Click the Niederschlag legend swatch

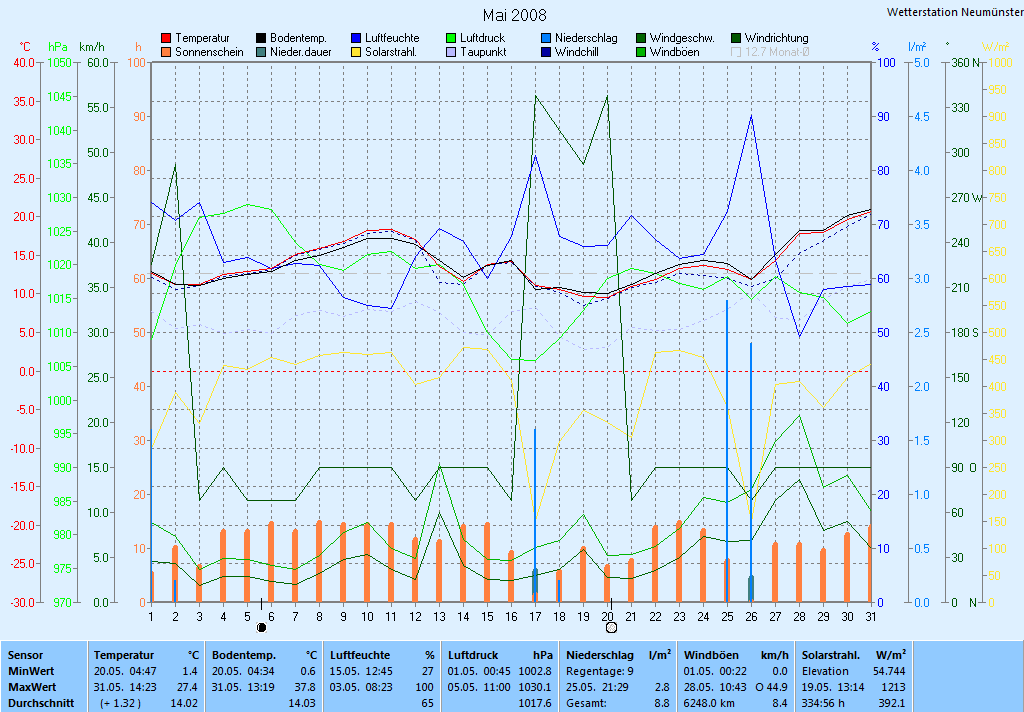click(x=546, y=39)
